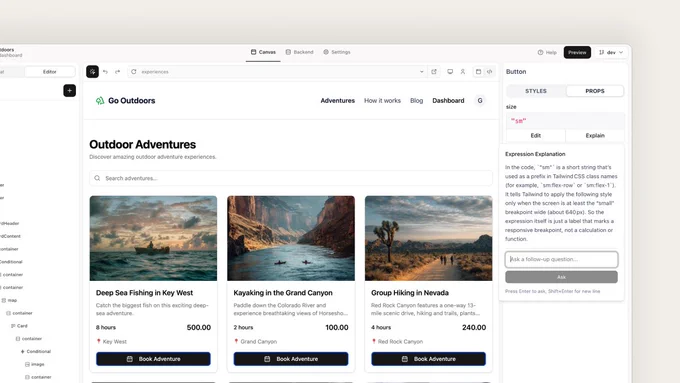Image resolution: width=680 pixels, height=383 pixels.
Task: Click the Key West location pin icon
Action: (x=98, y=341)
